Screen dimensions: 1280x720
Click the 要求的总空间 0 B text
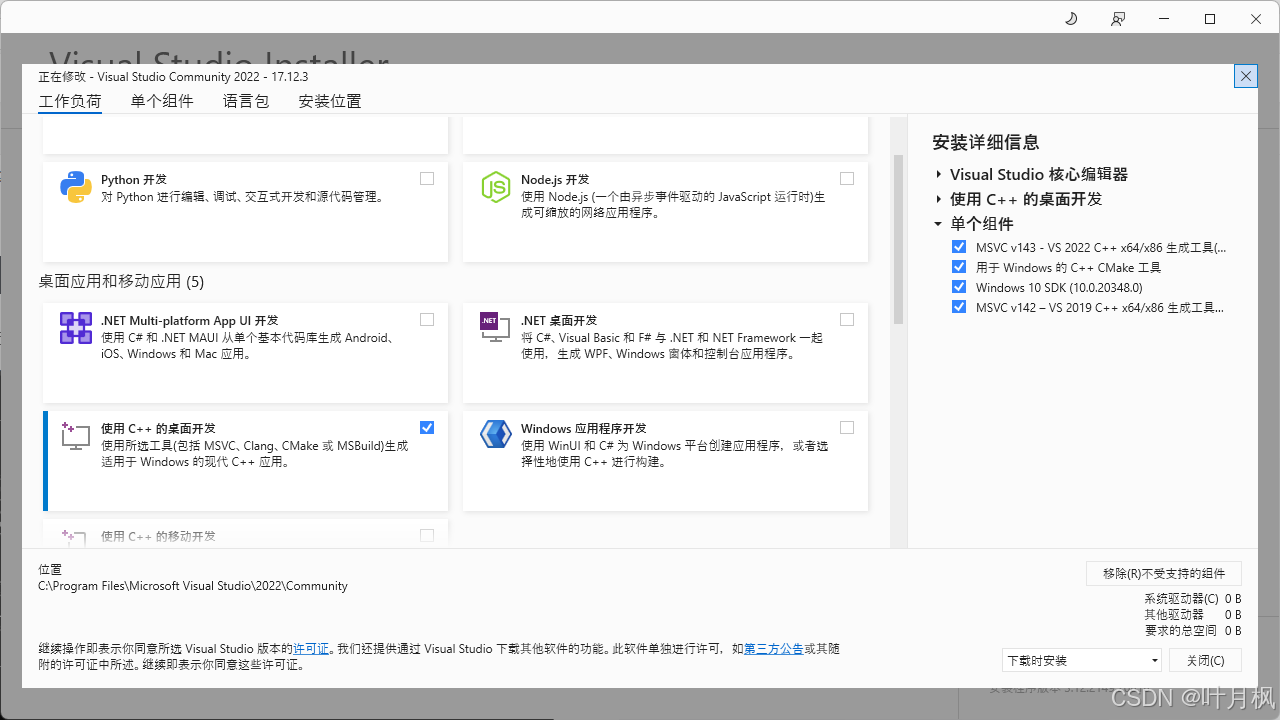tap(1192, 631)
